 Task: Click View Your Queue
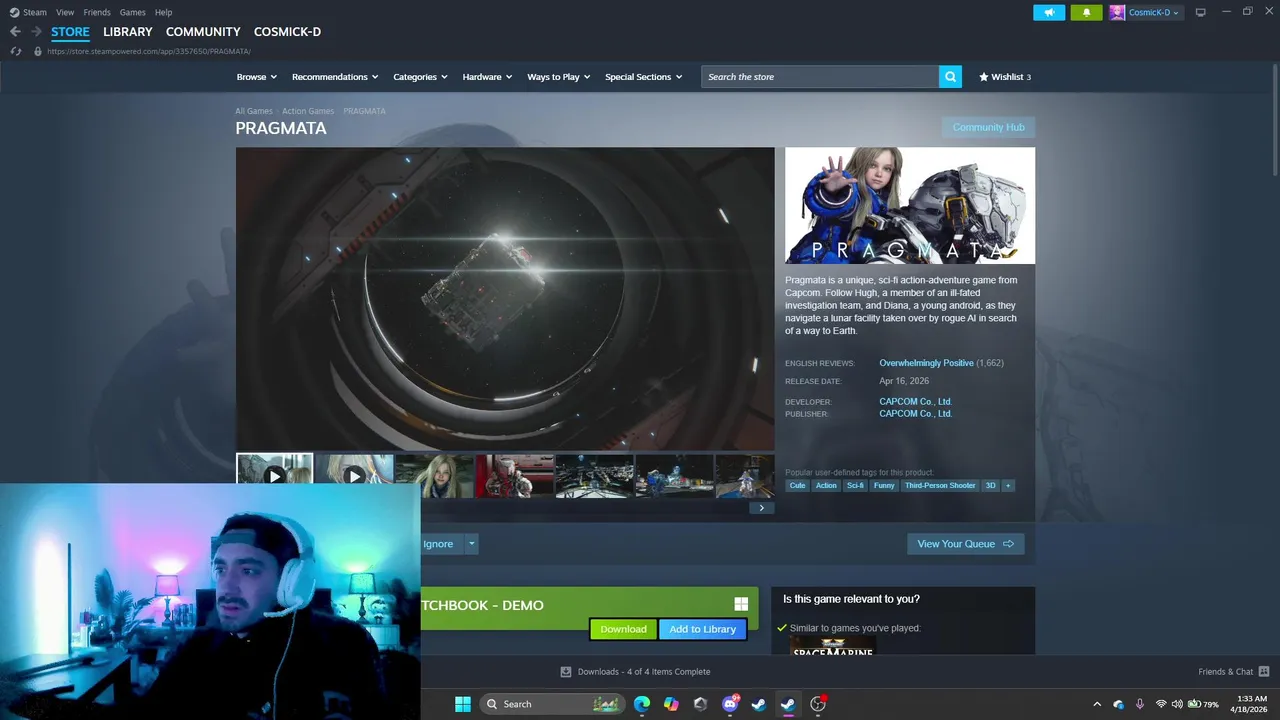(965, 544)
